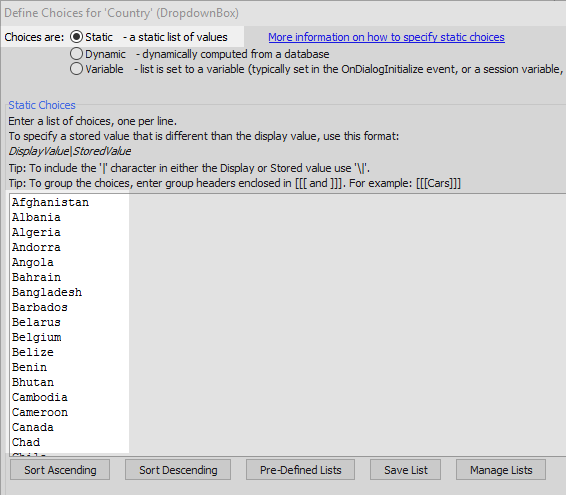Open the Manage Lists button

tap(501, 470)
